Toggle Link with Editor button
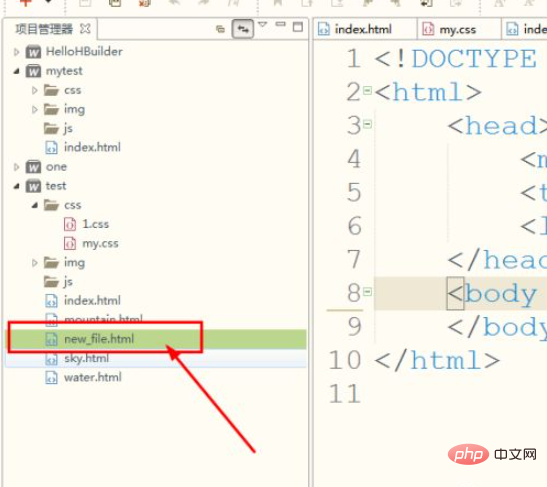Image resolution: width=547 pixels, height=487 pixels. point(243,29)
